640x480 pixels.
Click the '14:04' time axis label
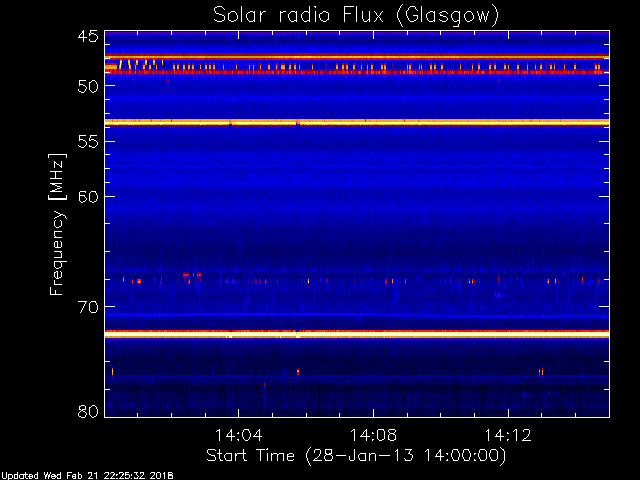238,436
